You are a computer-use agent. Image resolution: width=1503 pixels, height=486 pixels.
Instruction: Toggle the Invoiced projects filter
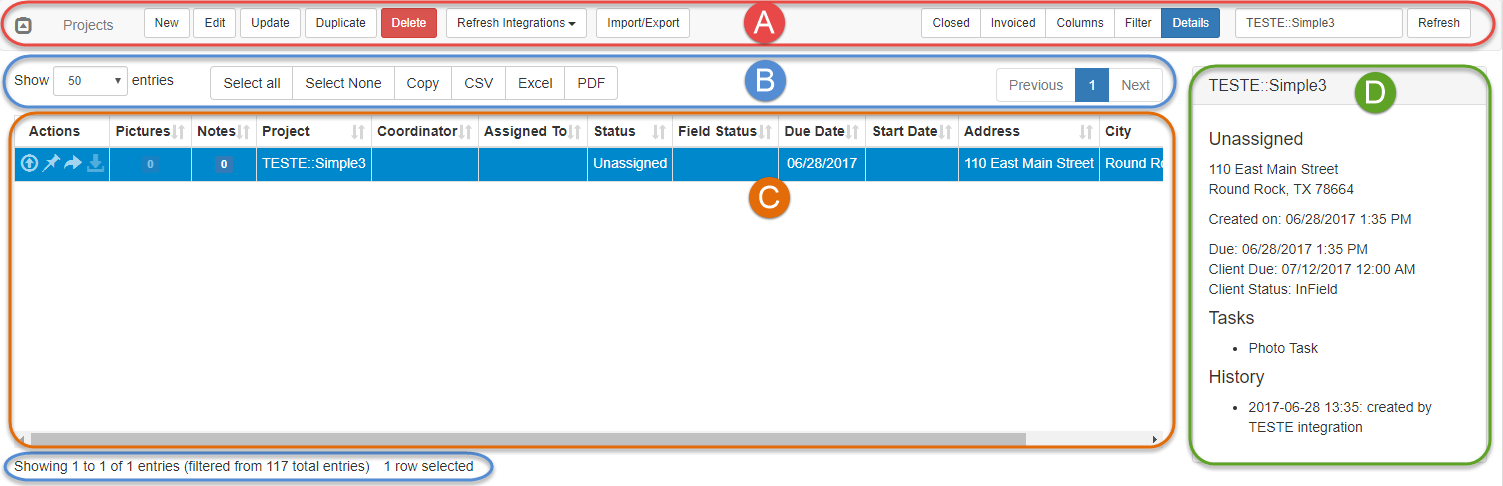click(1013, 23)
